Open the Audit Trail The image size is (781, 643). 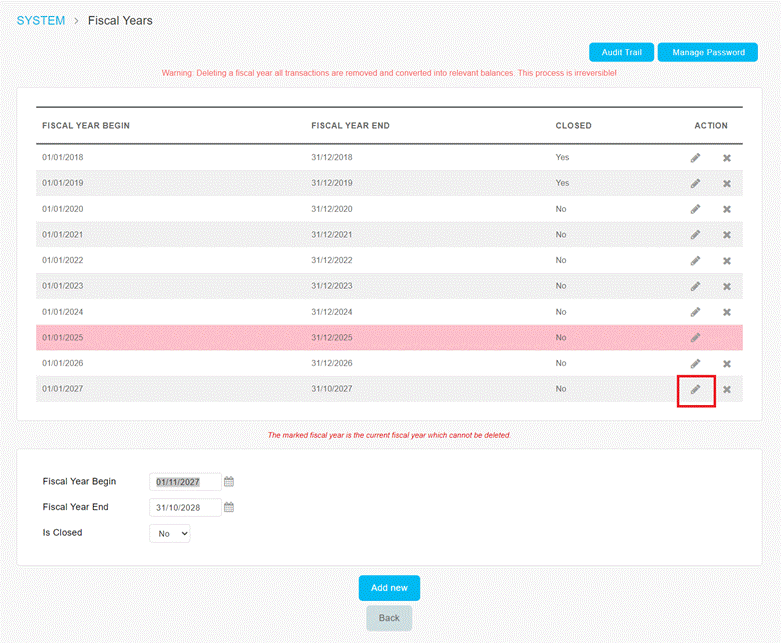pos(621,52)
